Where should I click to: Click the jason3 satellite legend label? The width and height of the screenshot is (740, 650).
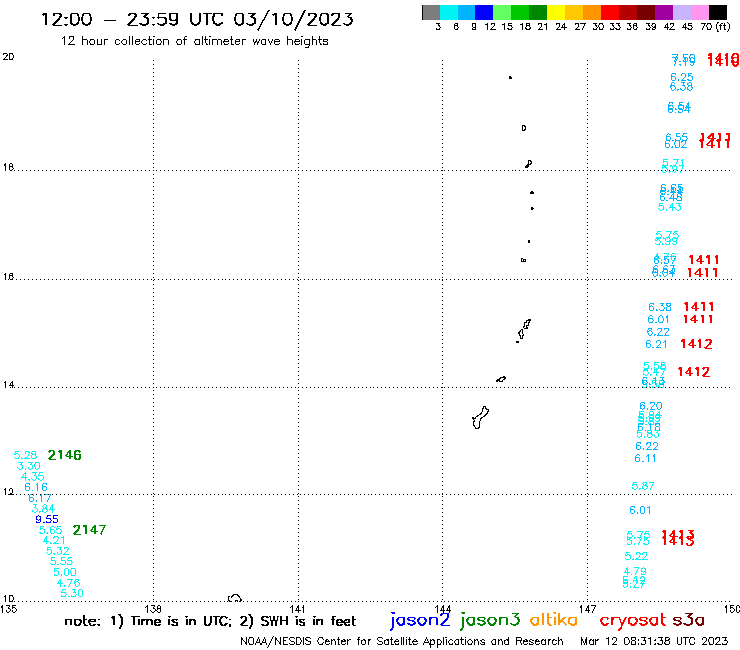(x=490, y=620)
